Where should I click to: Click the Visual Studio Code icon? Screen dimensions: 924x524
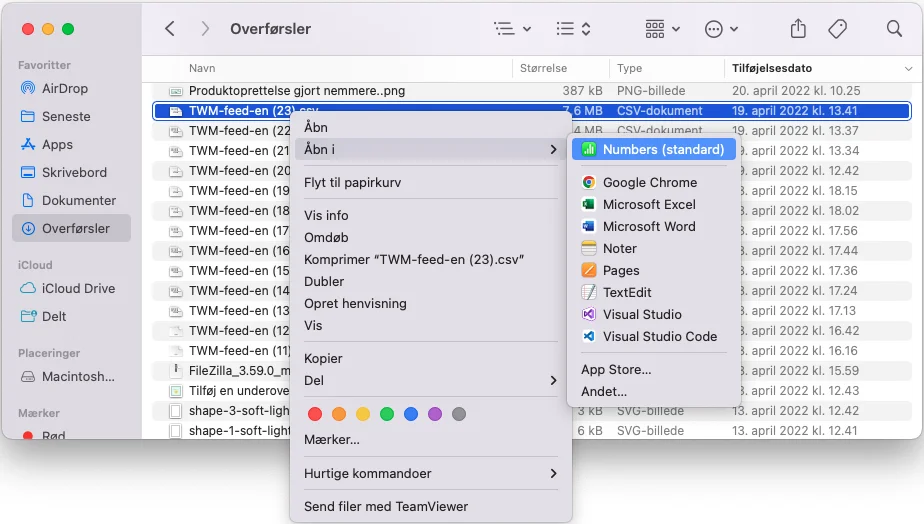pyautogui.click(x=589, y=336)
